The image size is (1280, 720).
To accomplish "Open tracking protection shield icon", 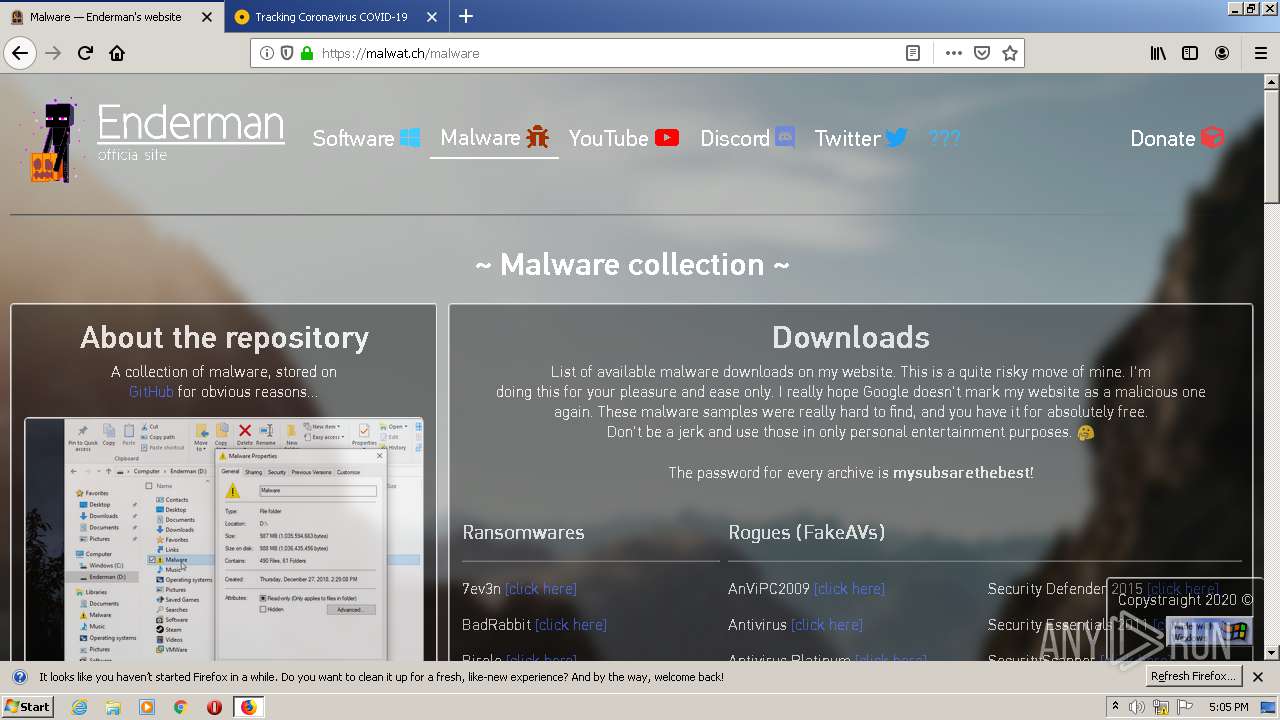I will 287,53.
